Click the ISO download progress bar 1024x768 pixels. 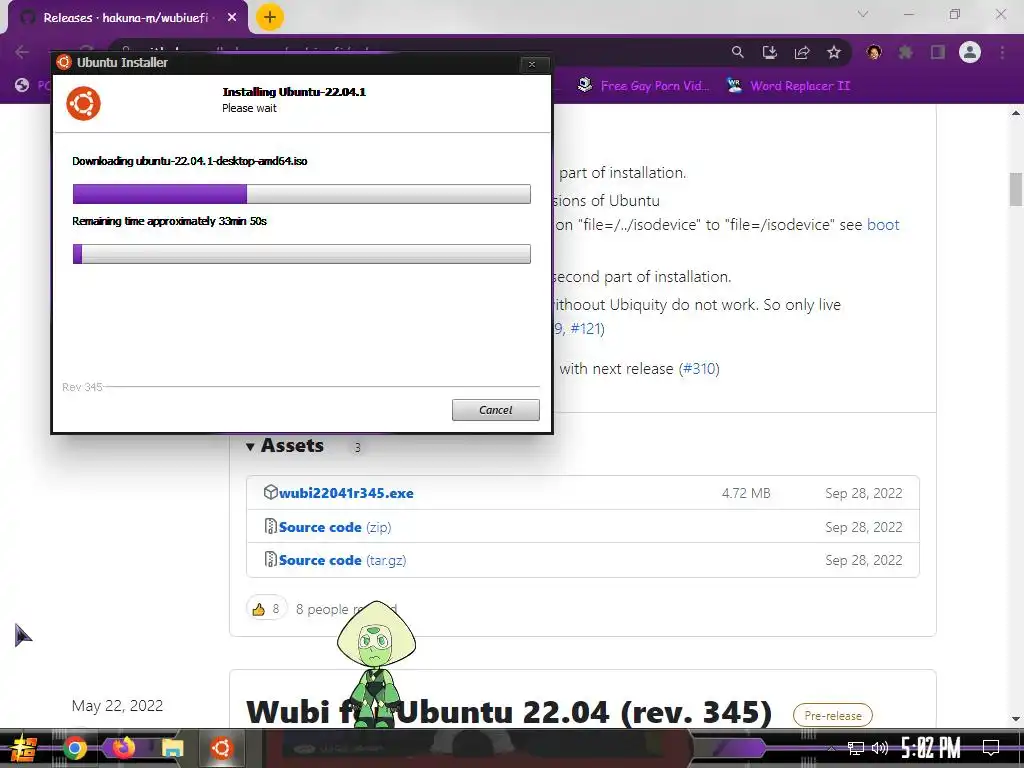302,194
